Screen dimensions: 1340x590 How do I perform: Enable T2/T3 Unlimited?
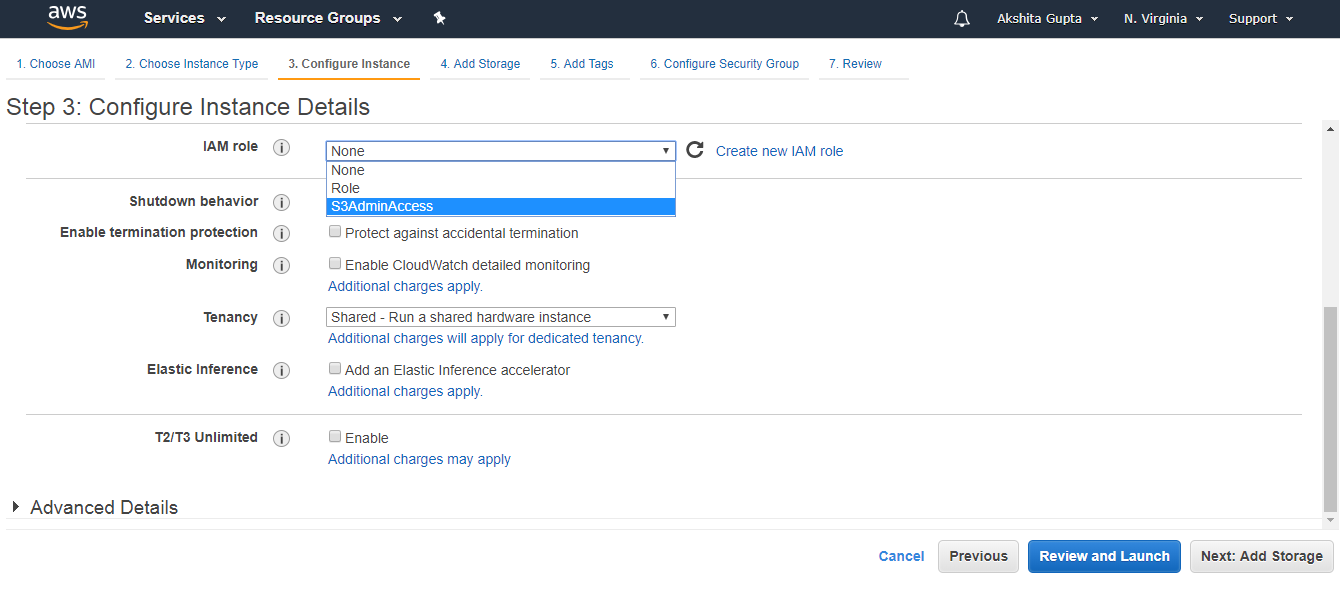335,436
